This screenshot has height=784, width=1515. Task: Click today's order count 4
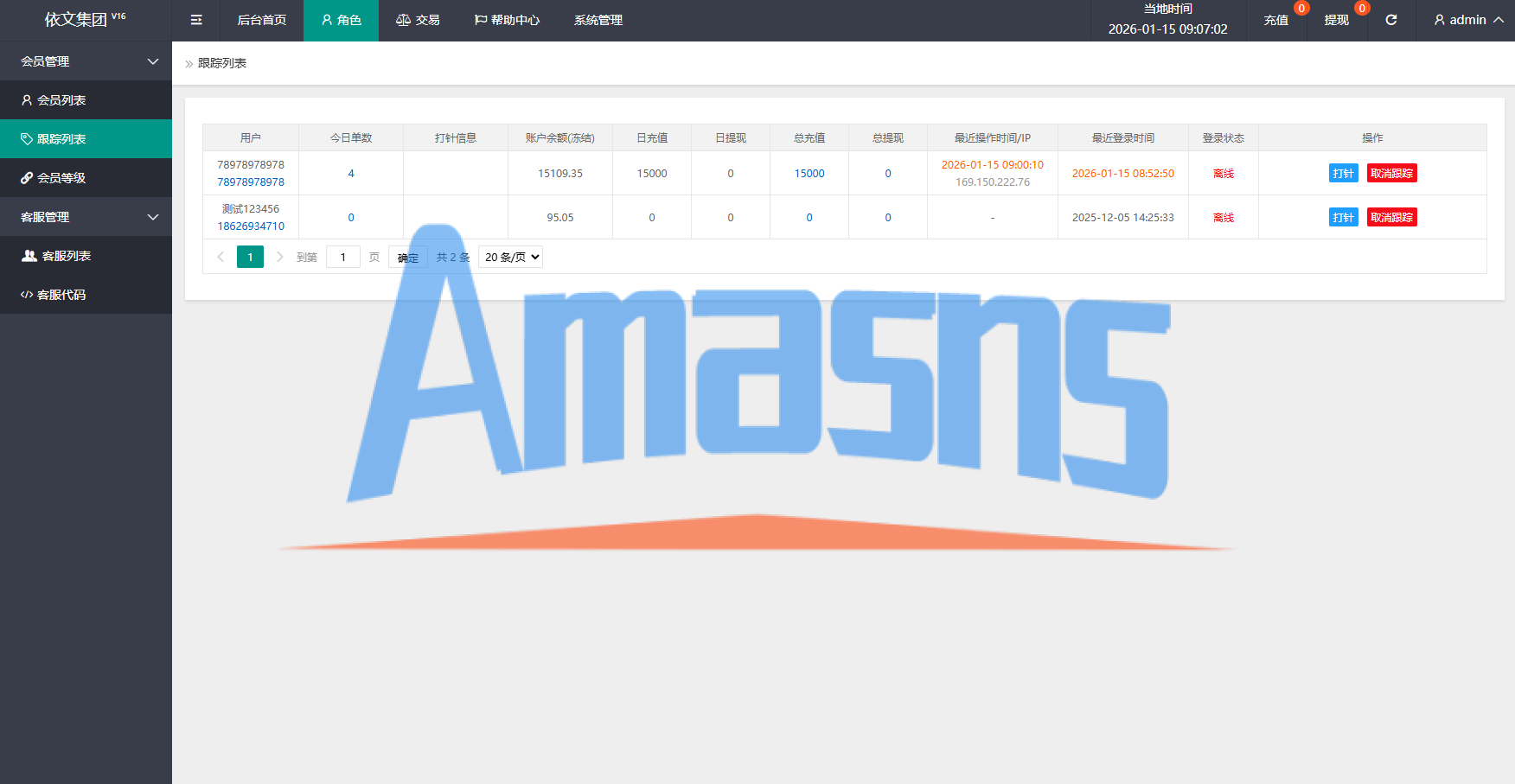(351, 174)
